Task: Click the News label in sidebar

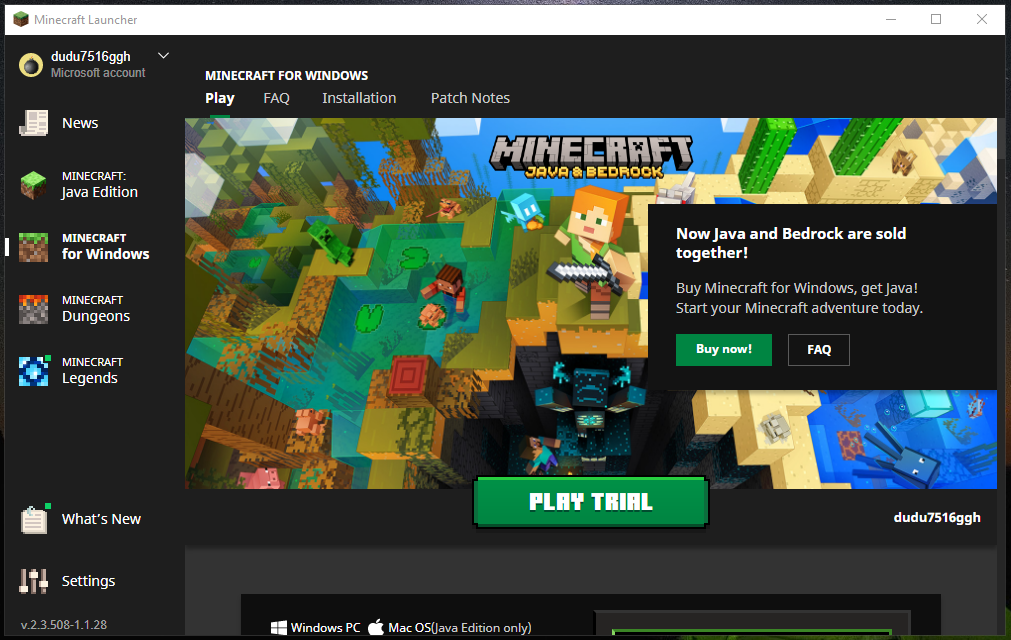Action: tap(80, 123)
